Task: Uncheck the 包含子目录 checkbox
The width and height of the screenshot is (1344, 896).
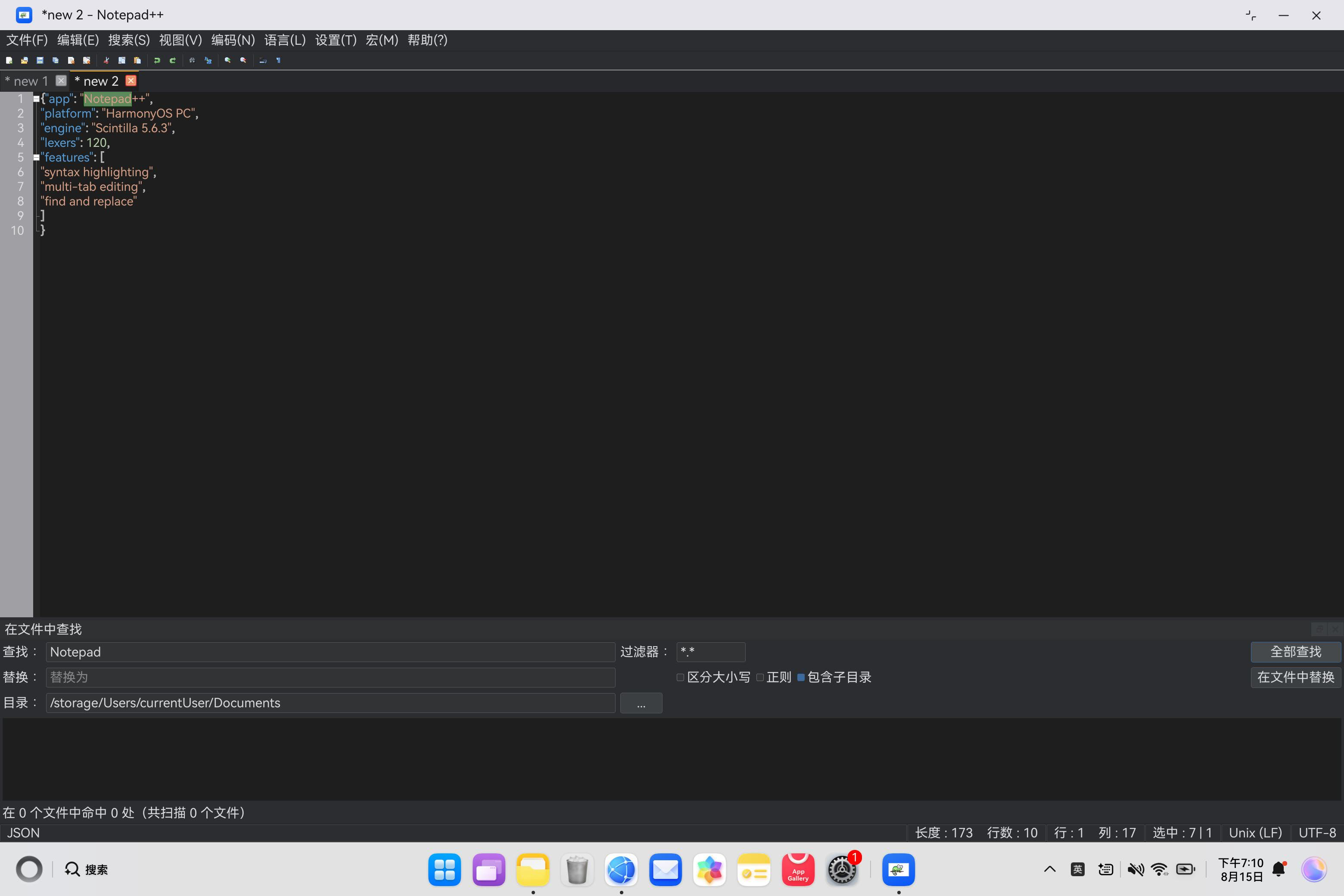Action: (801, 678)
